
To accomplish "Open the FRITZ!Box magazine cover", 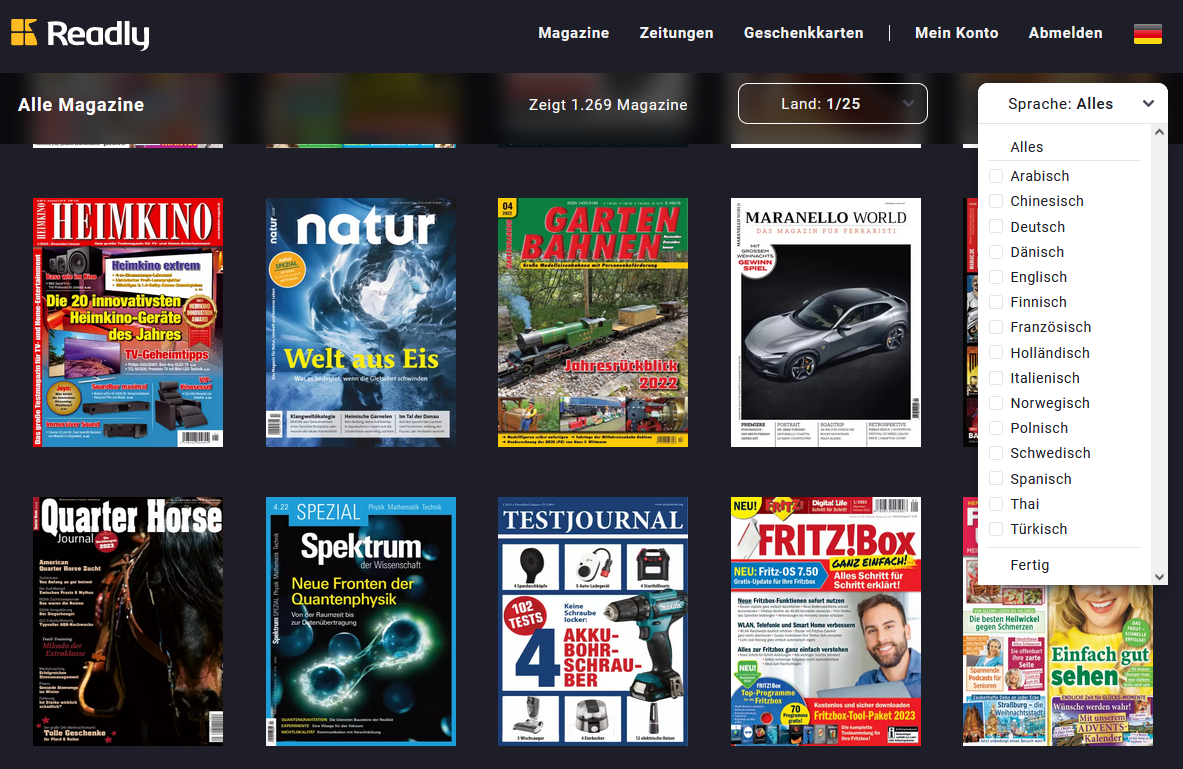I will click(826, 621).
